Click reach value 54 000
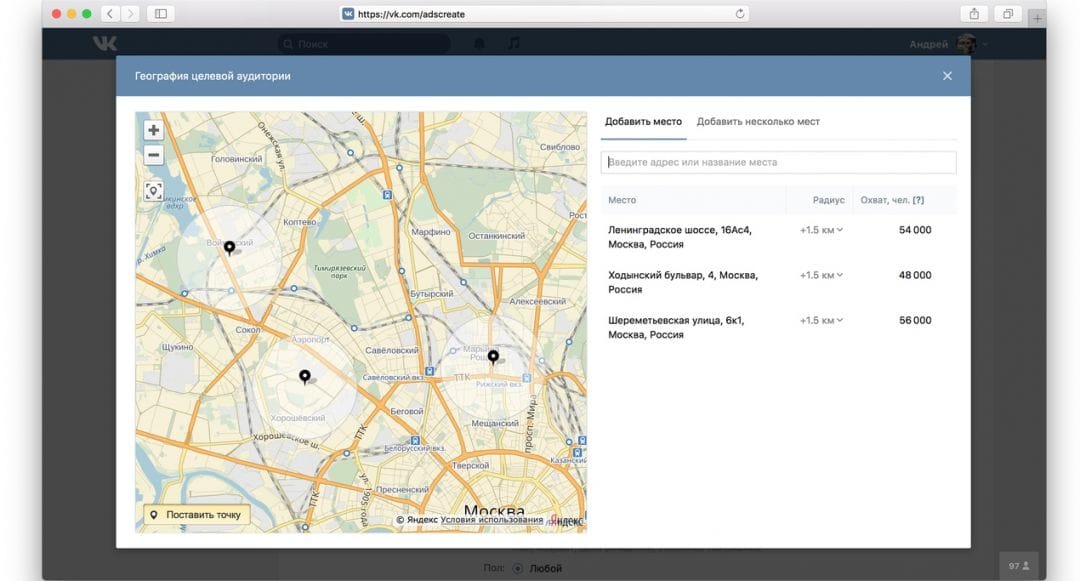The width and height of the screenshot is (1080, 581). [x=915, y=230]
